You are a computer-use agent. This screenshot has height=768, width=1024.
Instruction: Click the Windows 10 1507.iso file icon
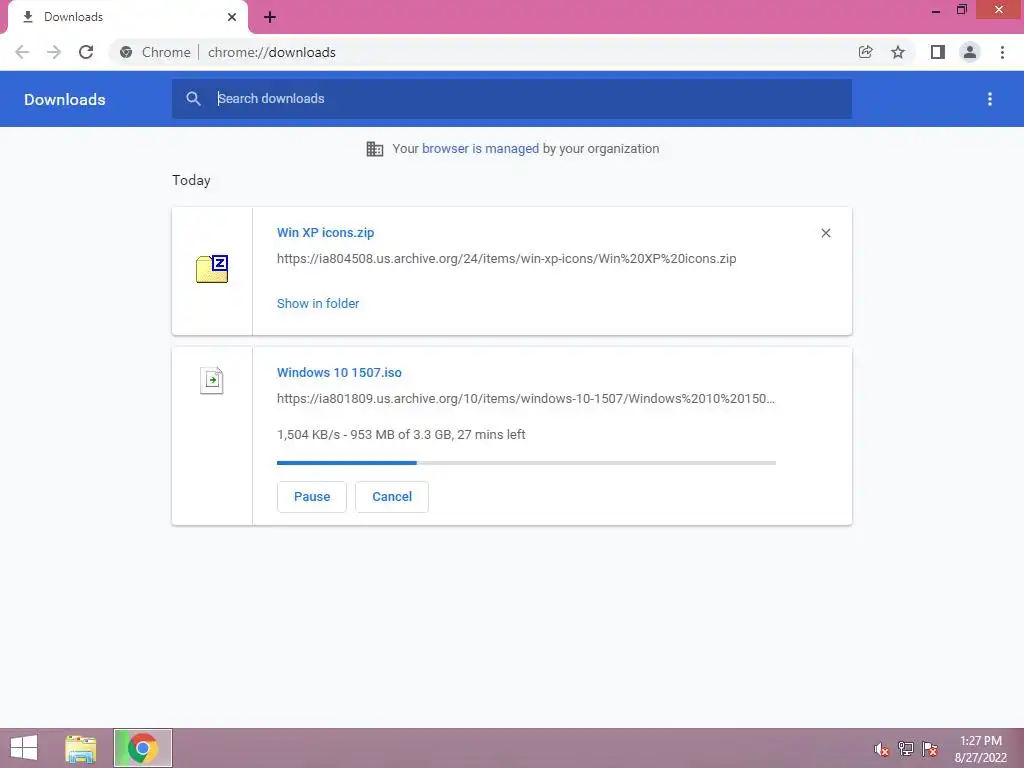tap(212, 380)
